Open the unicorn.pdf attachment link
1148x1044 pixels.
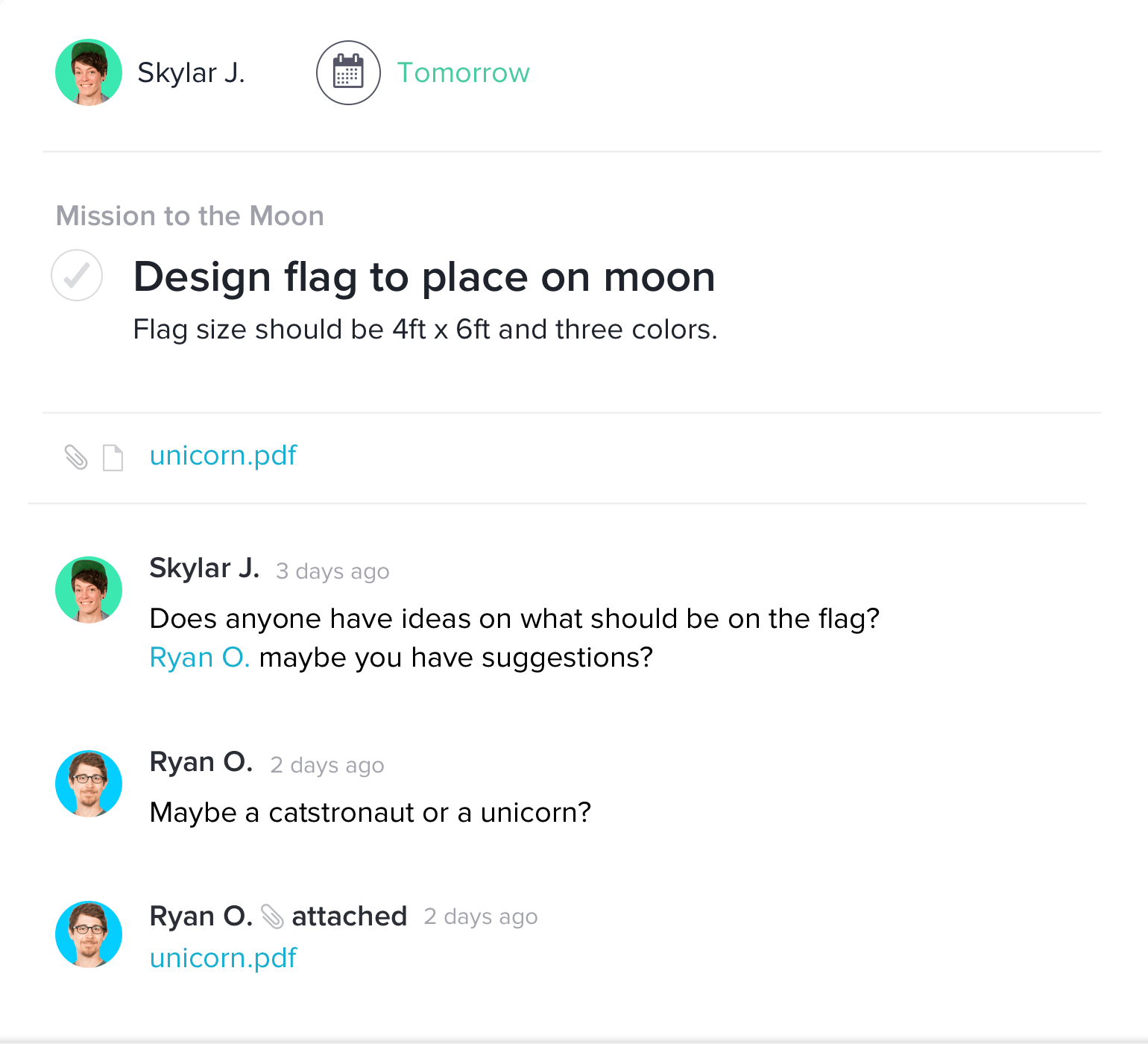tap(223, 456)
